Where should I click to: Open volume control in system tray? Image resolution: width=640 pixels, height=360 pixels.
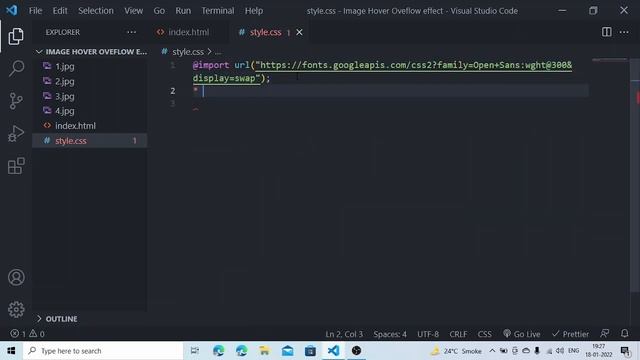560,351
